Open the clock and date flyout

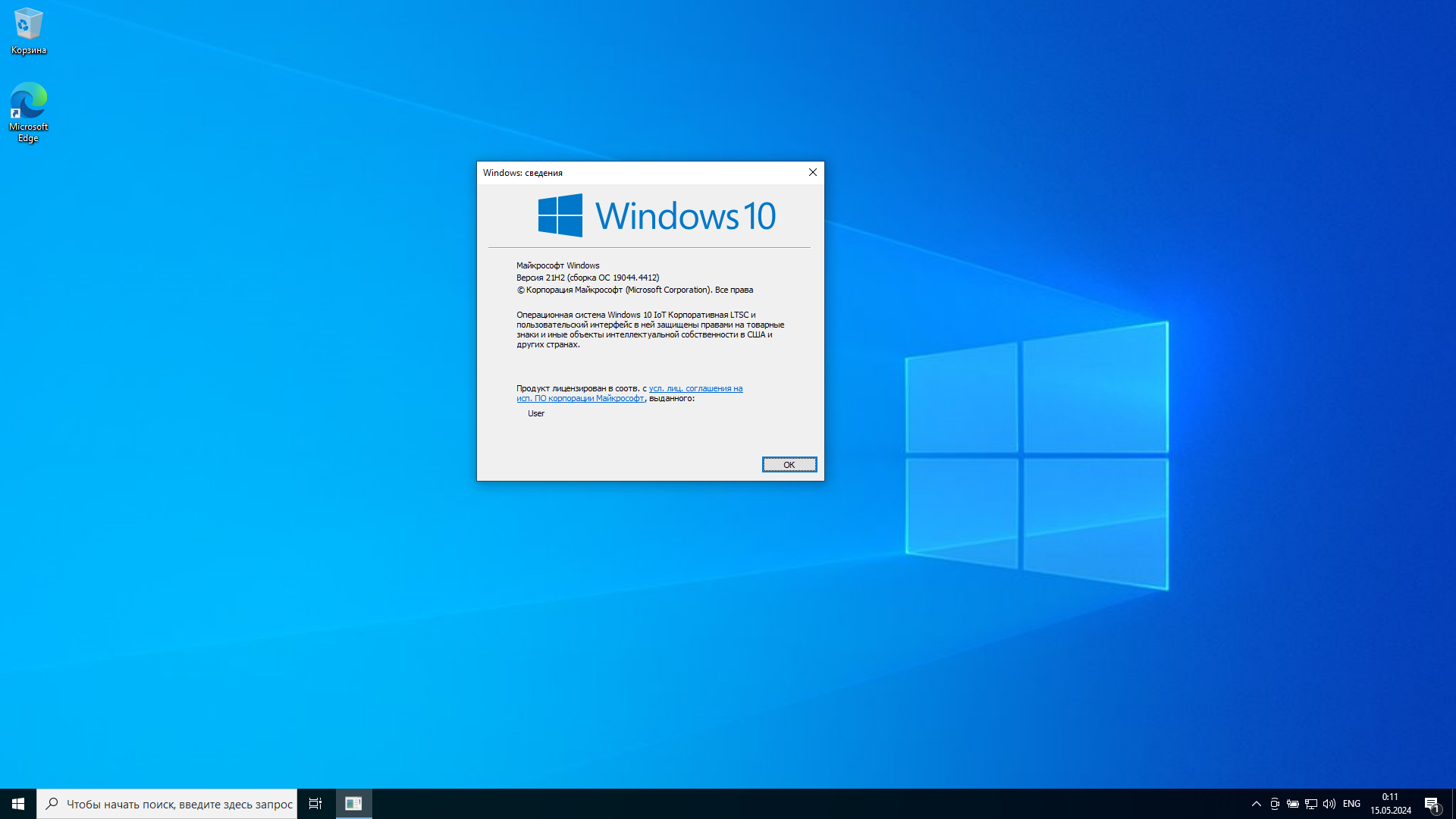pyautogui.click(x=1390, y=804)
